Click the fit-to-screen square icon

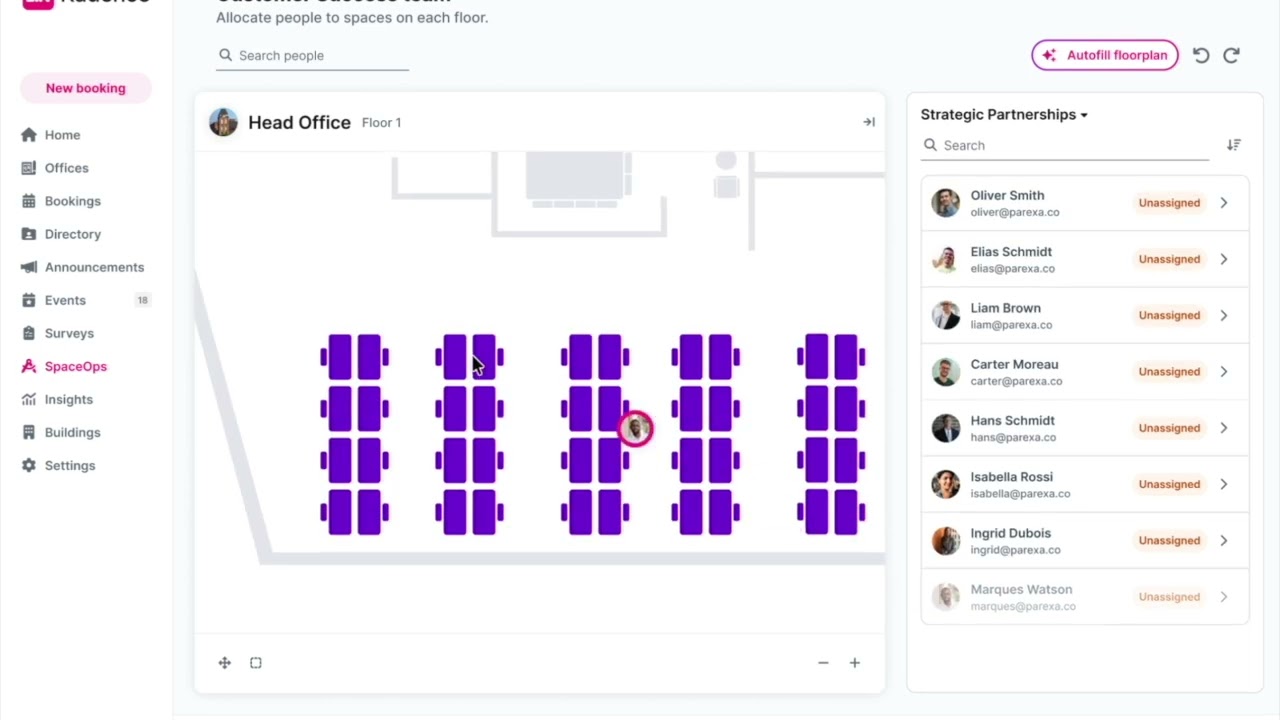[x=256, y=663]
